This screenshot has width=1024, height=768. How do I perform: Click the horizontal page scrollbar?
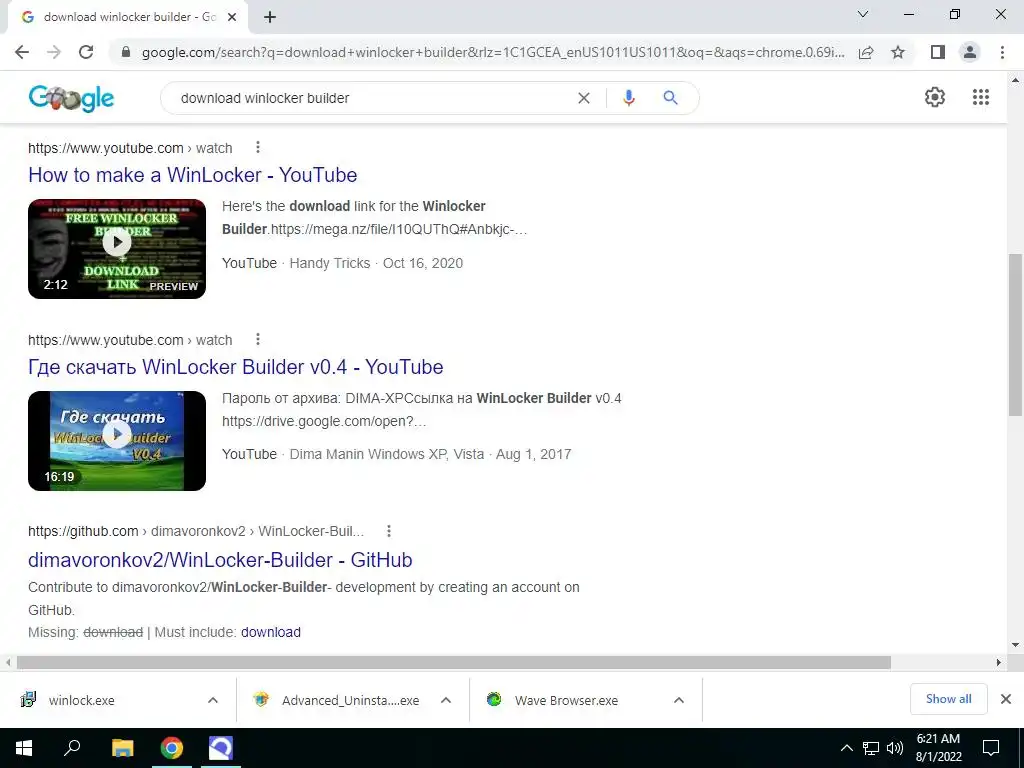454,662
